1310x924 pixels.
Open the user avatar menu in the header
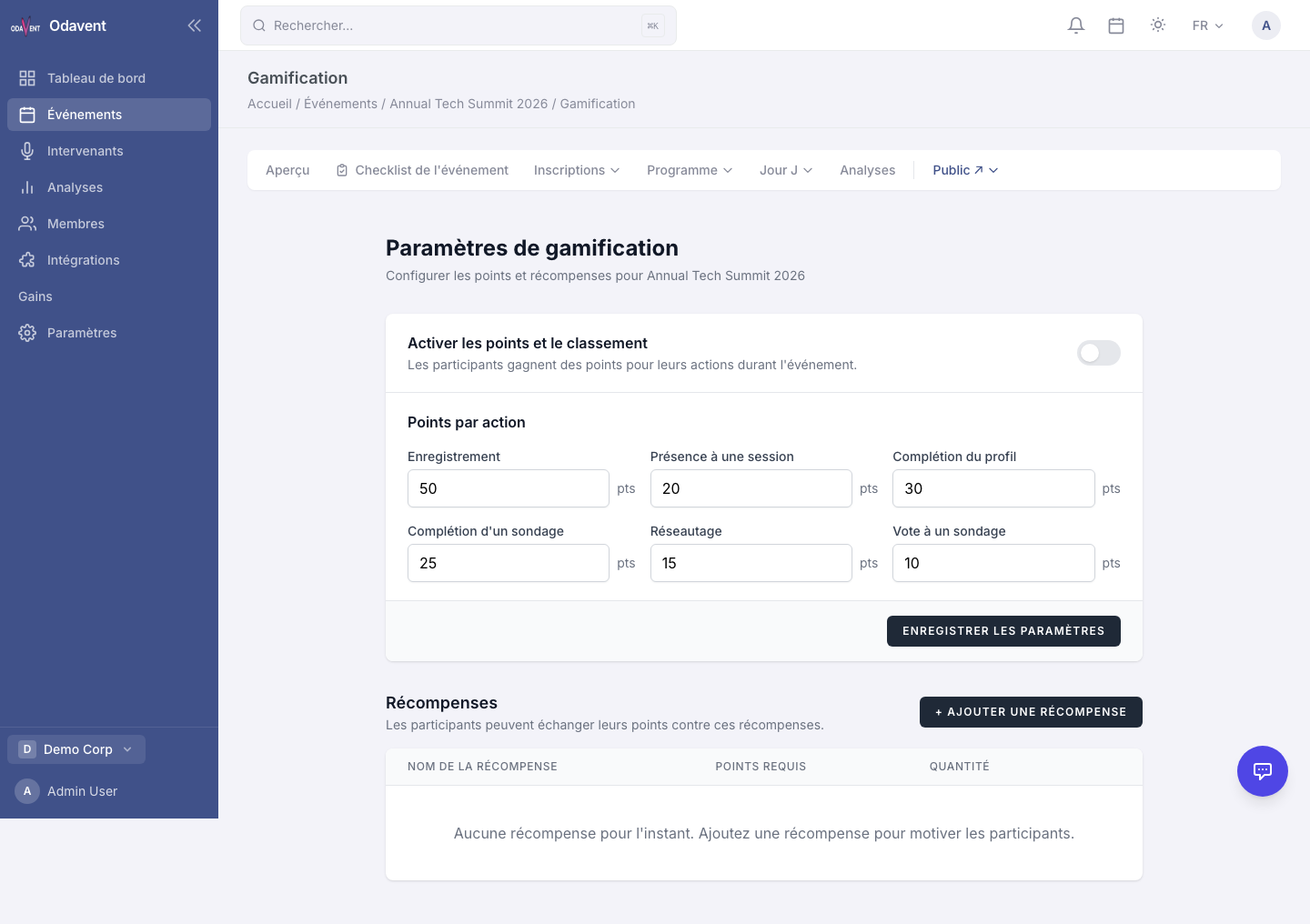[x=1266, y=25]
